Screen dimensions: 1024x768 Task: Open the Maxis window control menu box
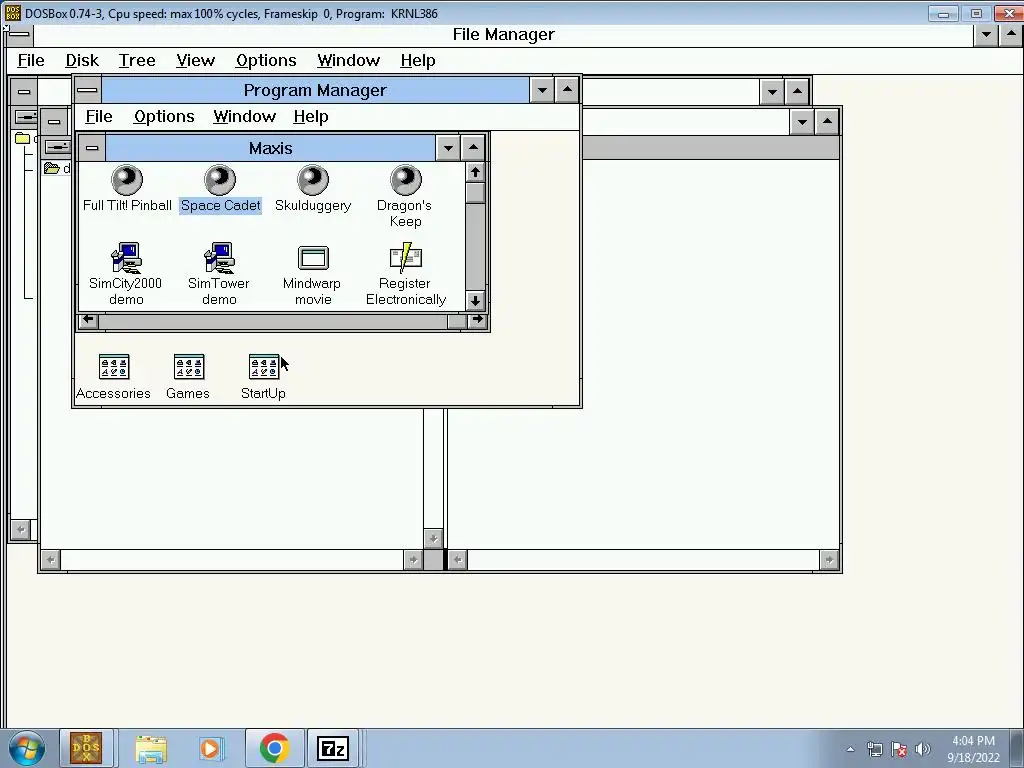pos(92,148)
